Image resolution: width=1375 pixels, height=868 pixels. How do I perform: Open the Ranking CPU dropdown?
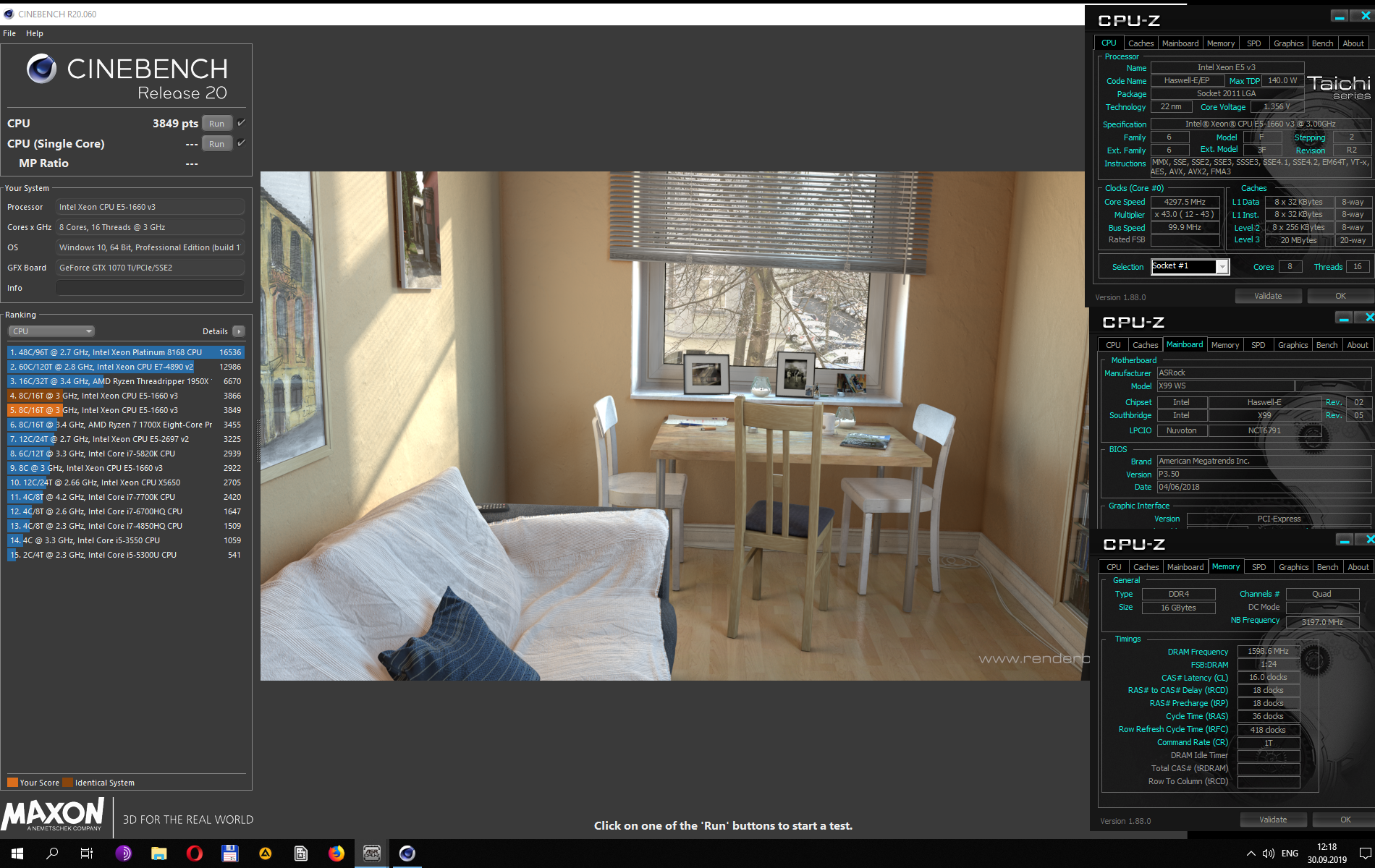click(x=51, y=331)
